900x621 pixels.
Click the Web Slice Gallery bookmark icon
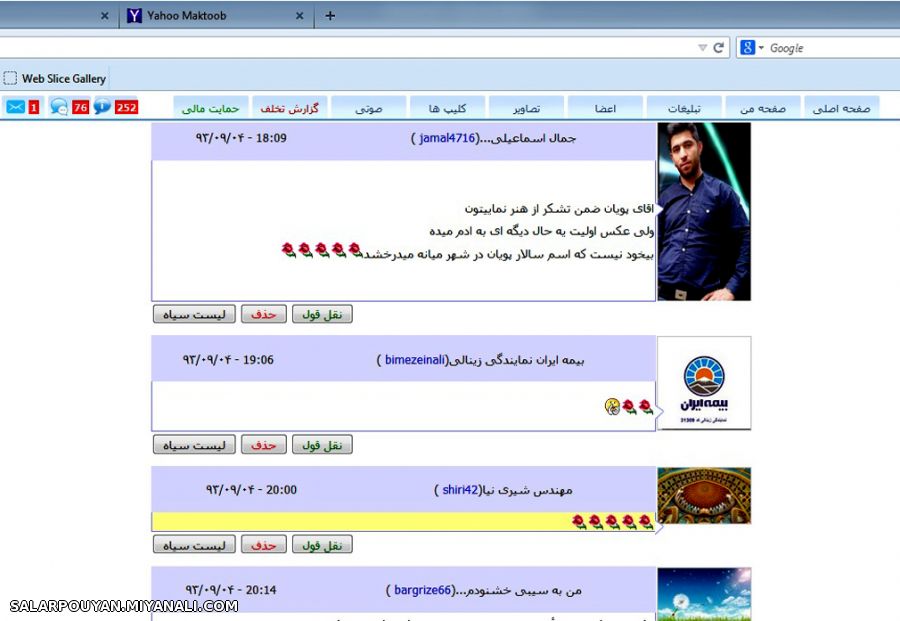click(10, 78)
